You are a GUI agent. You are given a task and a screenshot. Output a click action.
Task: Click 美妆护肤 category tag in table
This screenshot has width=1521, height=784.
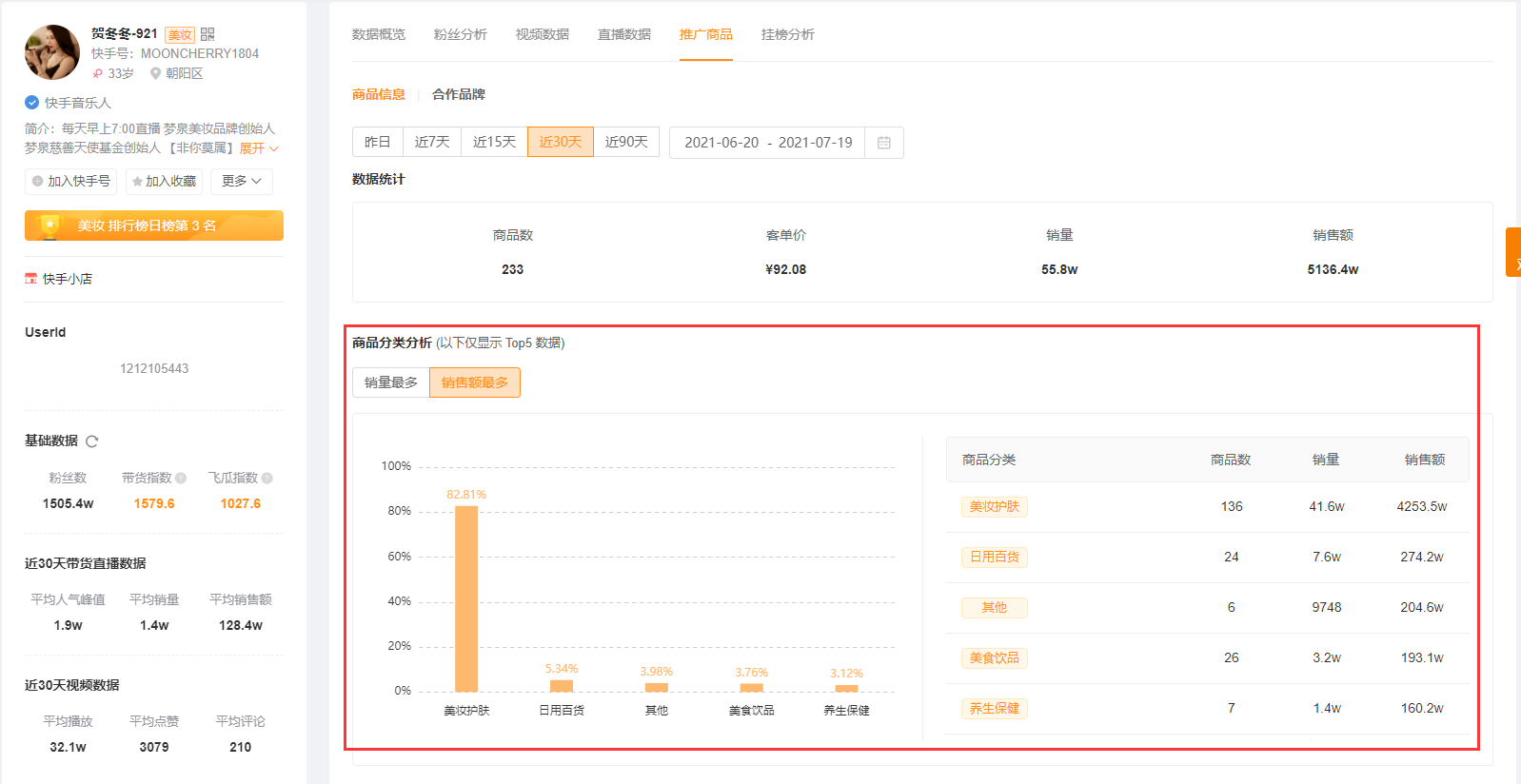[995, 506]
